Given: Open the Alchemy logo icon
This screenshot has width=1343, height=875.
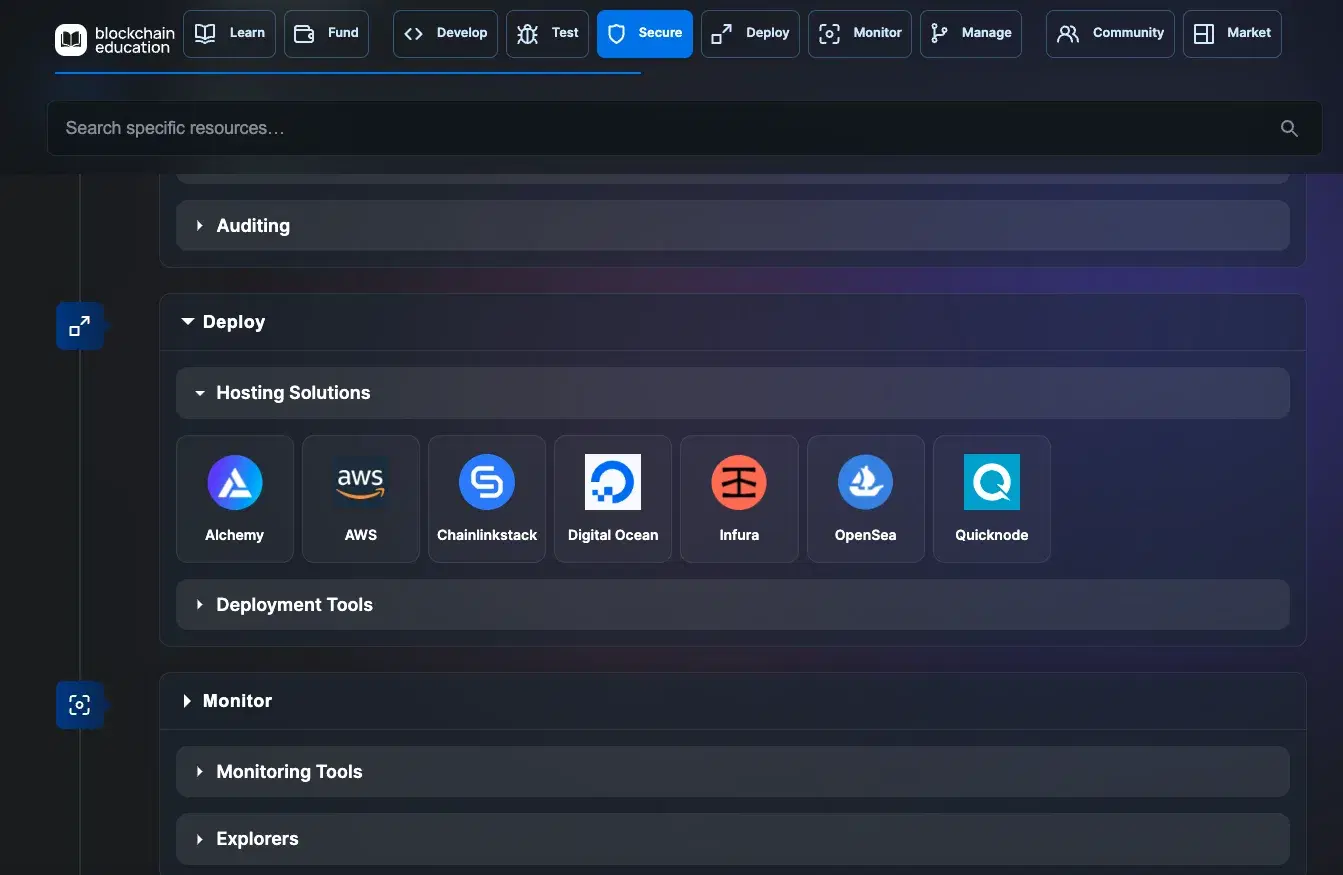Looking at the screenshot, I should [235, 482].
